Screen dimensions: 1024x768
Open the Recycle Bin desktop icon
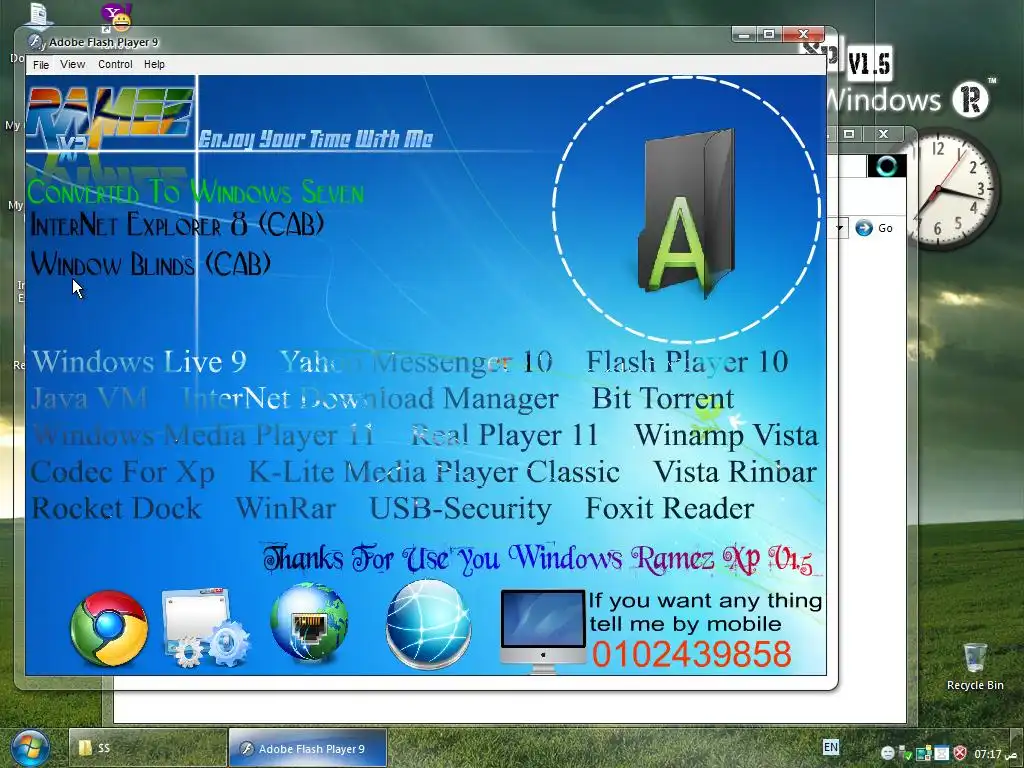tap(974, 665)
